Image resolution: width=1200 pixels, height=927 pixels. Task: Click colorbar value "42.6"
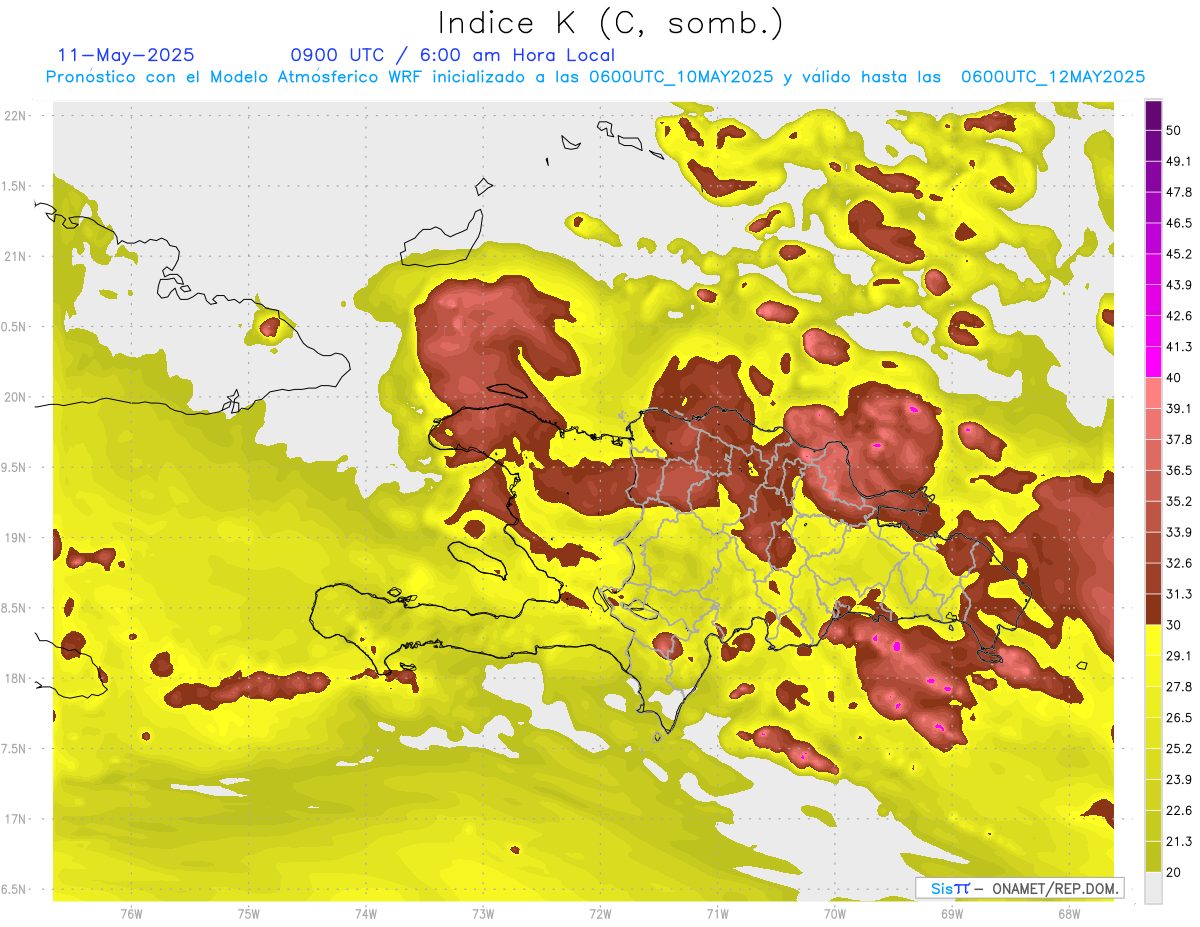(1180, 316)
